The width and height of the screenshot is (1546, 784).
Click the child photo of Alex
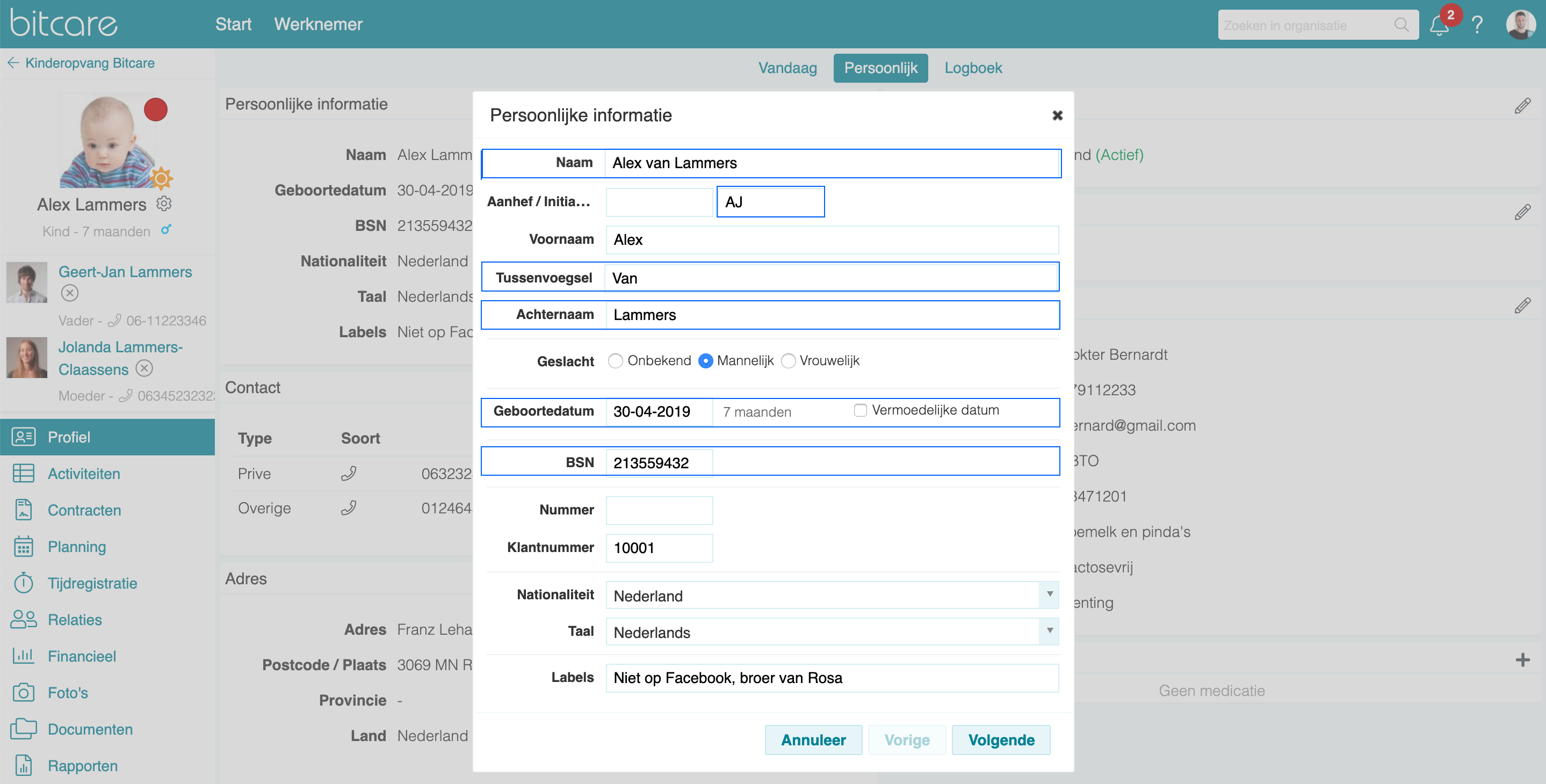(107, 142)
